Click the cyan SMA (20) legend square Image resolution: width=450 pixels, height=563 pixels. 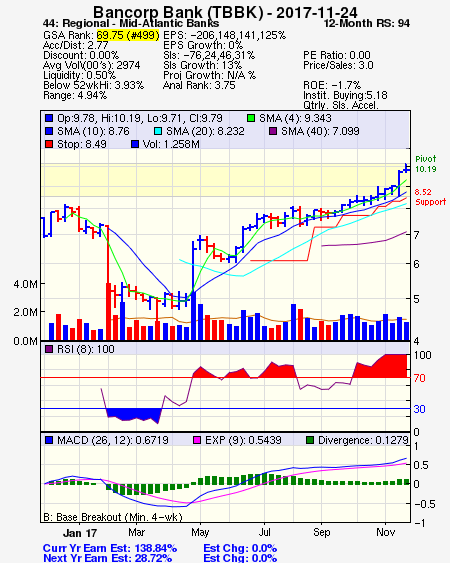tap(158, 131)
